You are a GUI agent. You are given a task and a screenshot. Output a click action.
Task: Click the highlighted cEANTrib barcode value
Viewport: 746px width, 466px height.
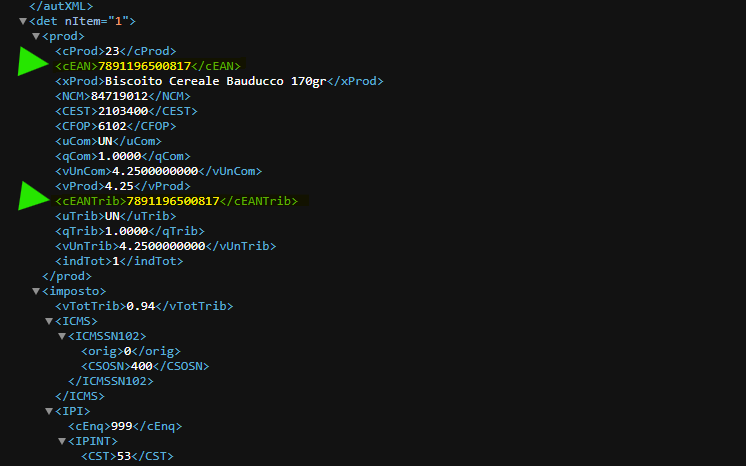coord(173,201)
